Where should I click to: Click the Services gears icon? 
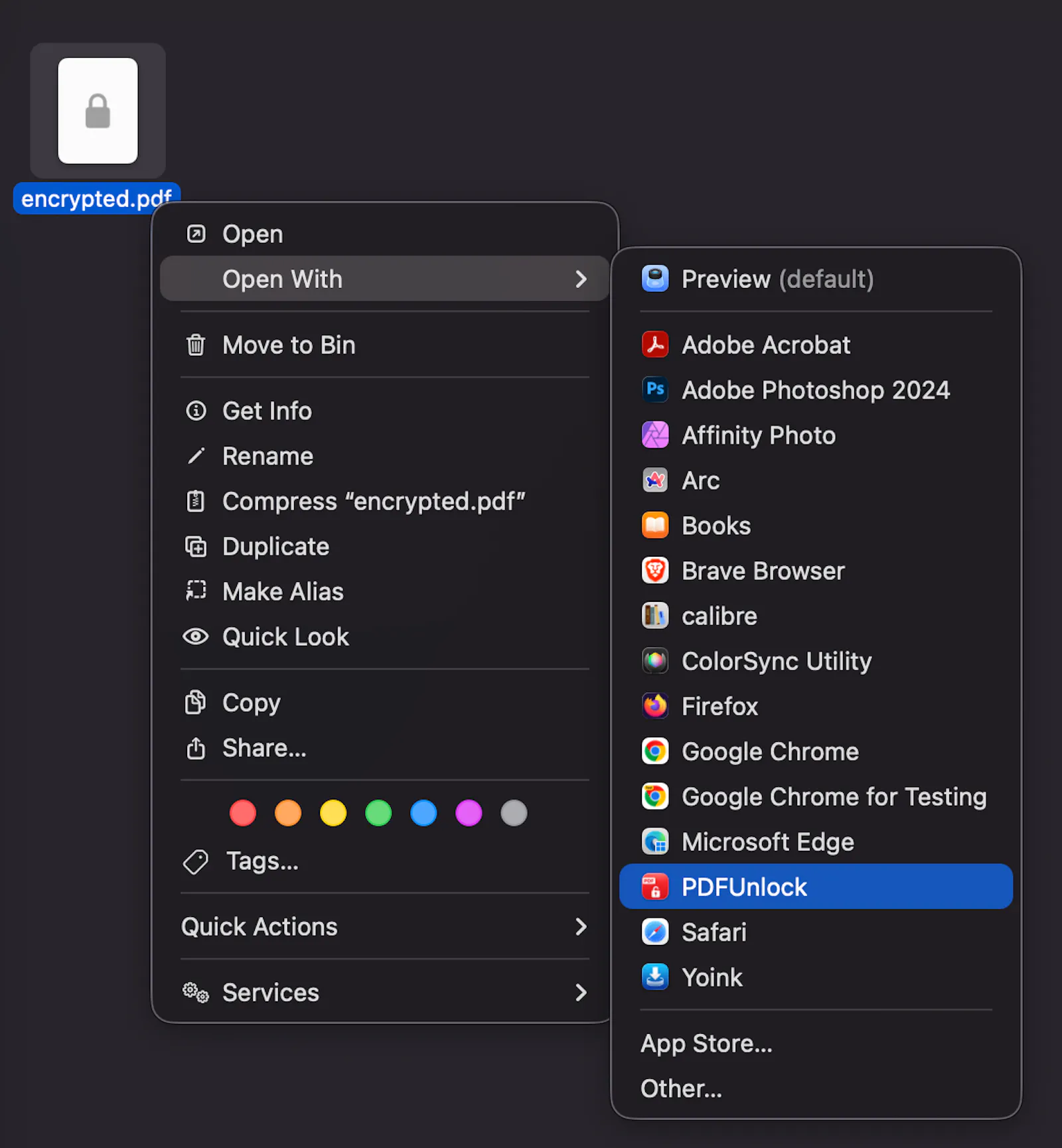click(196, 992)
